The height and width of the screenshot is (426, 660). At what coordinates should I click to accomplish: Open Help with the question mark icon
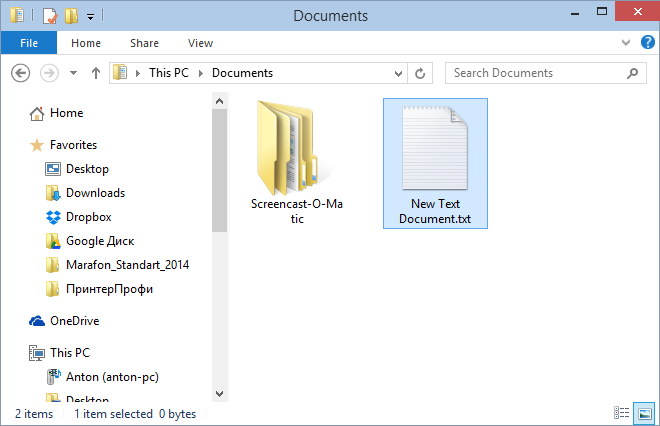click(647, 42)
